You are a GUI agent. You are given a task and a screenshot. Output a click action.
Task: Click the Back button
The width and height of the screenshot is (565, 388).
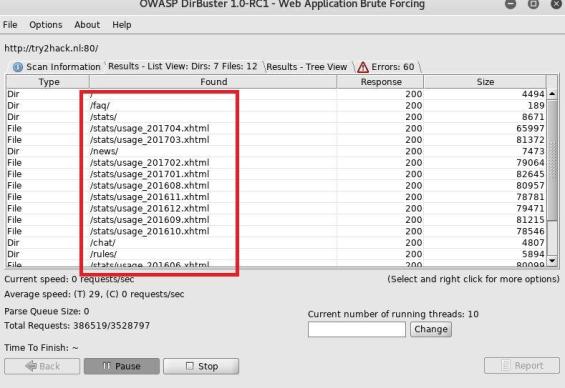pos(42,366)
